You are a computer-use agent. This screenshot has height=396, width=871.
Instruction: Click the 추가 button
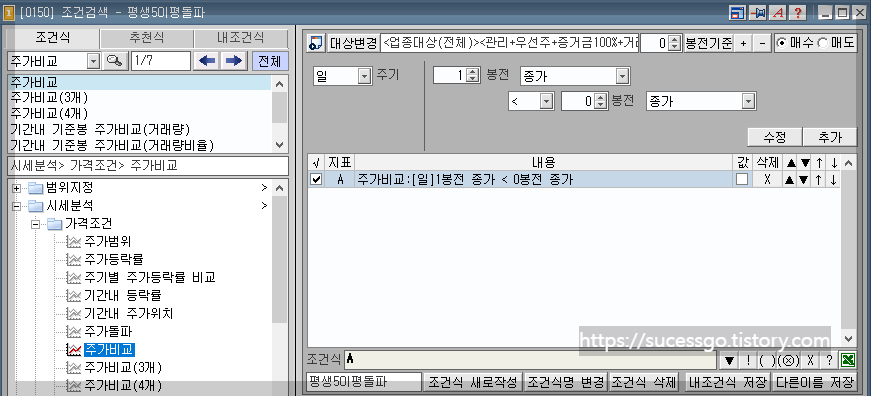pyautogui.click(x=829, y=137)
